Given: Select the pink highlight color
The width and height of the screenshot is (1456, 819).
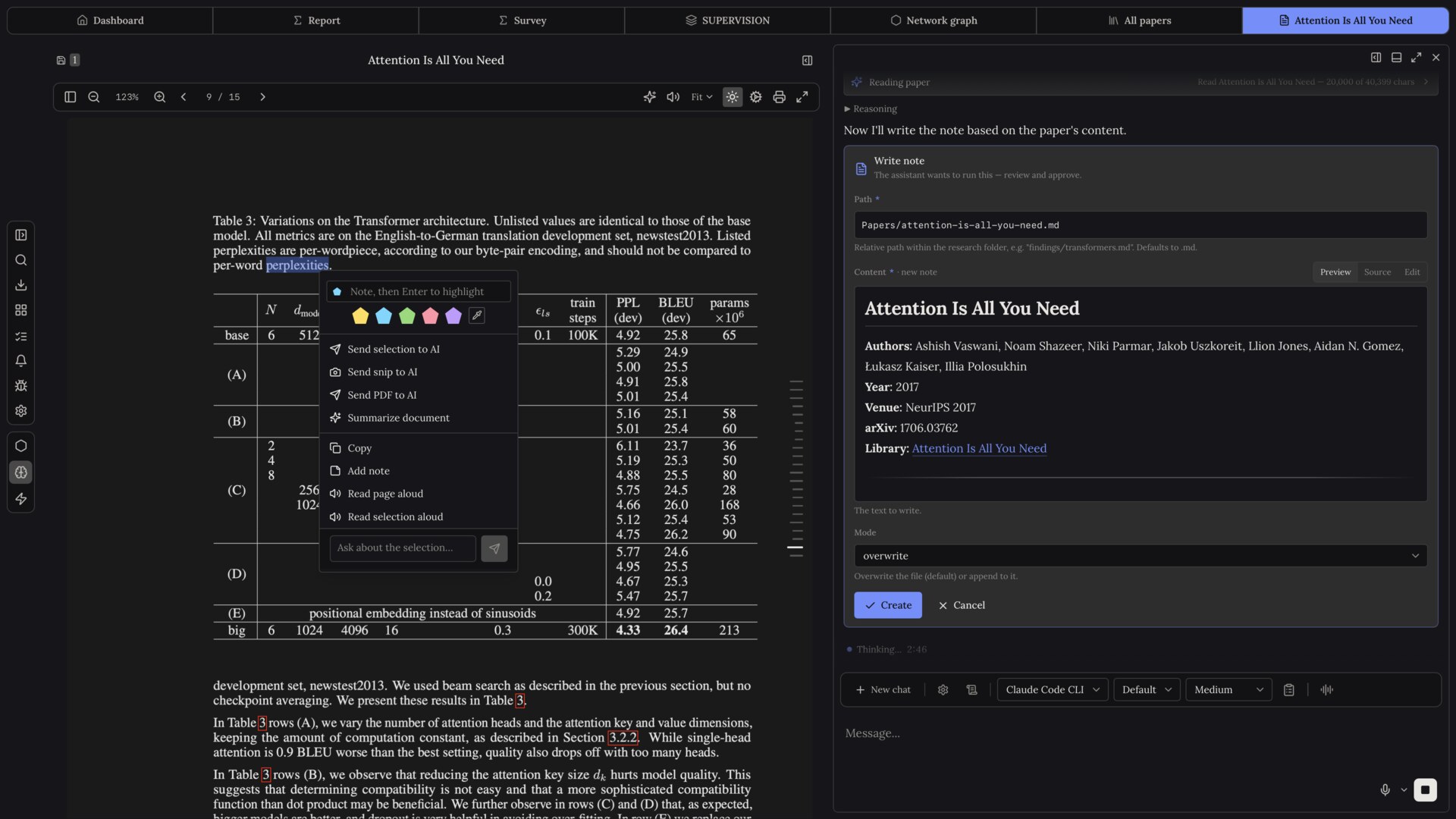Looking at the screenshot, I should (x=430, y=315).
